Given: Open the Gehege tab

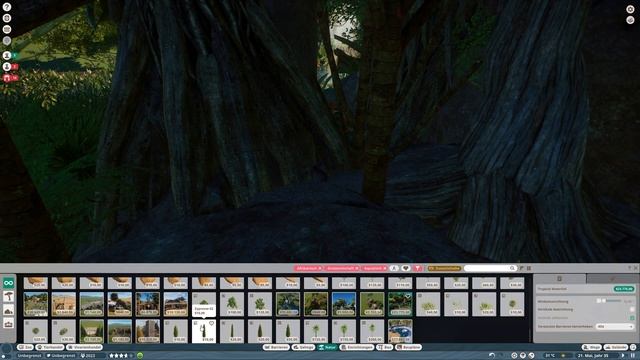Looking at the screenshot, I should tap(304, 347).
